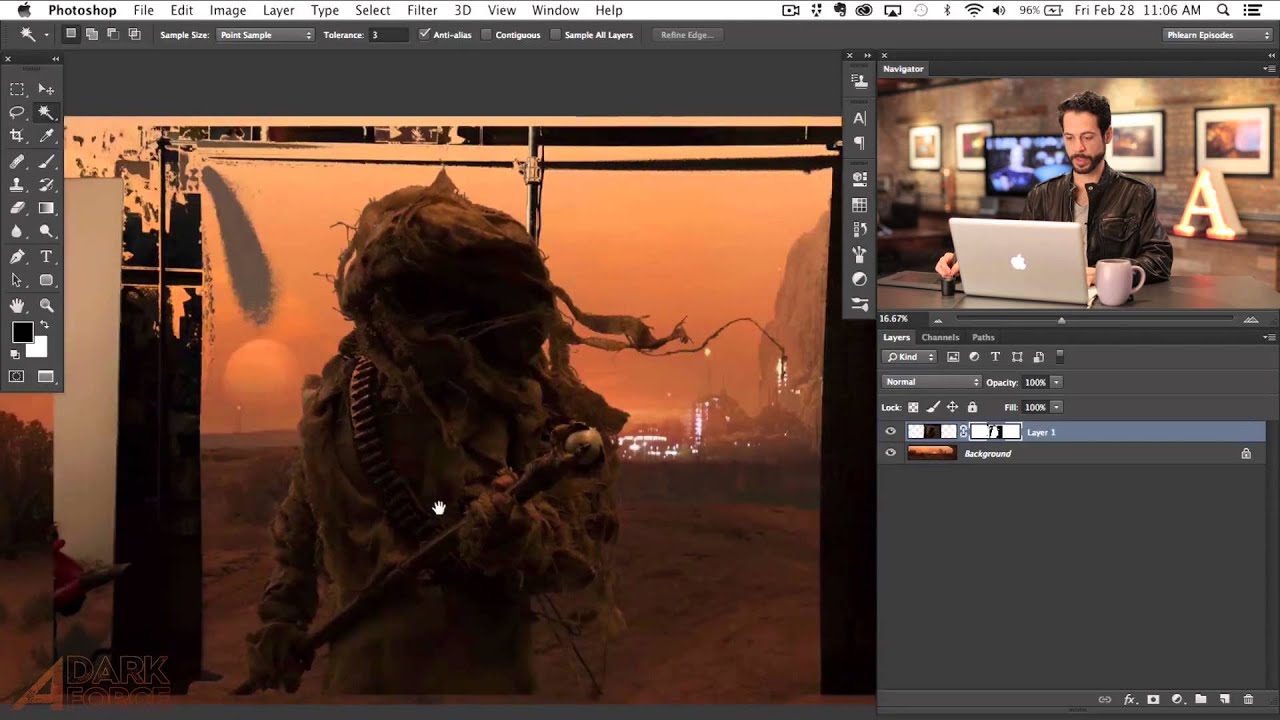Image resolution: width=1280 pixels, height=720 pixels.
Task: Open the Layer menu
Action: coord(278,10)
